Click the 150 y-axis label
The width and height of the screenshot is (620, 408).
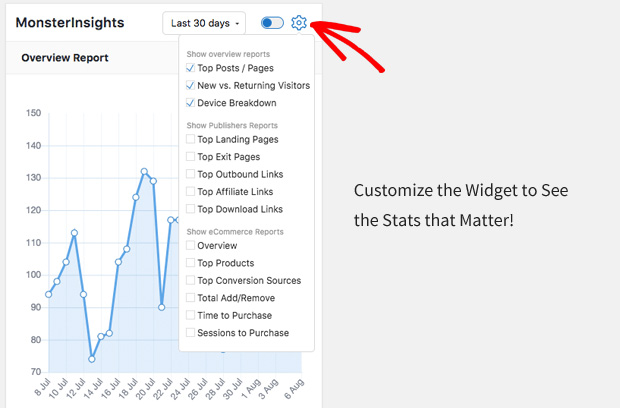click(x=34, y=113)
